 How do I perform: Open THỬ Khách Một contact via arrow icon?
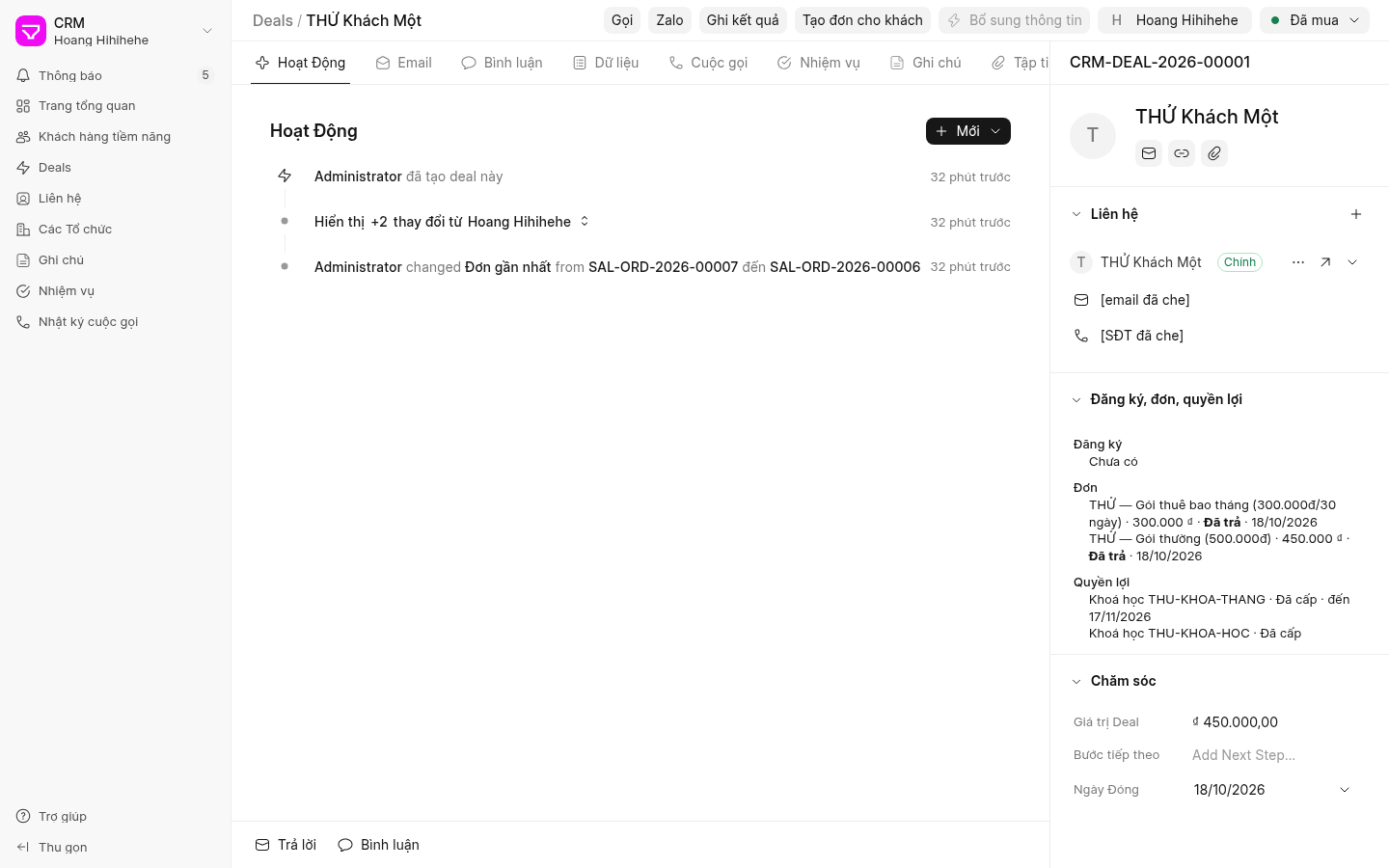pyautogui.click(x=1325, y=262)
